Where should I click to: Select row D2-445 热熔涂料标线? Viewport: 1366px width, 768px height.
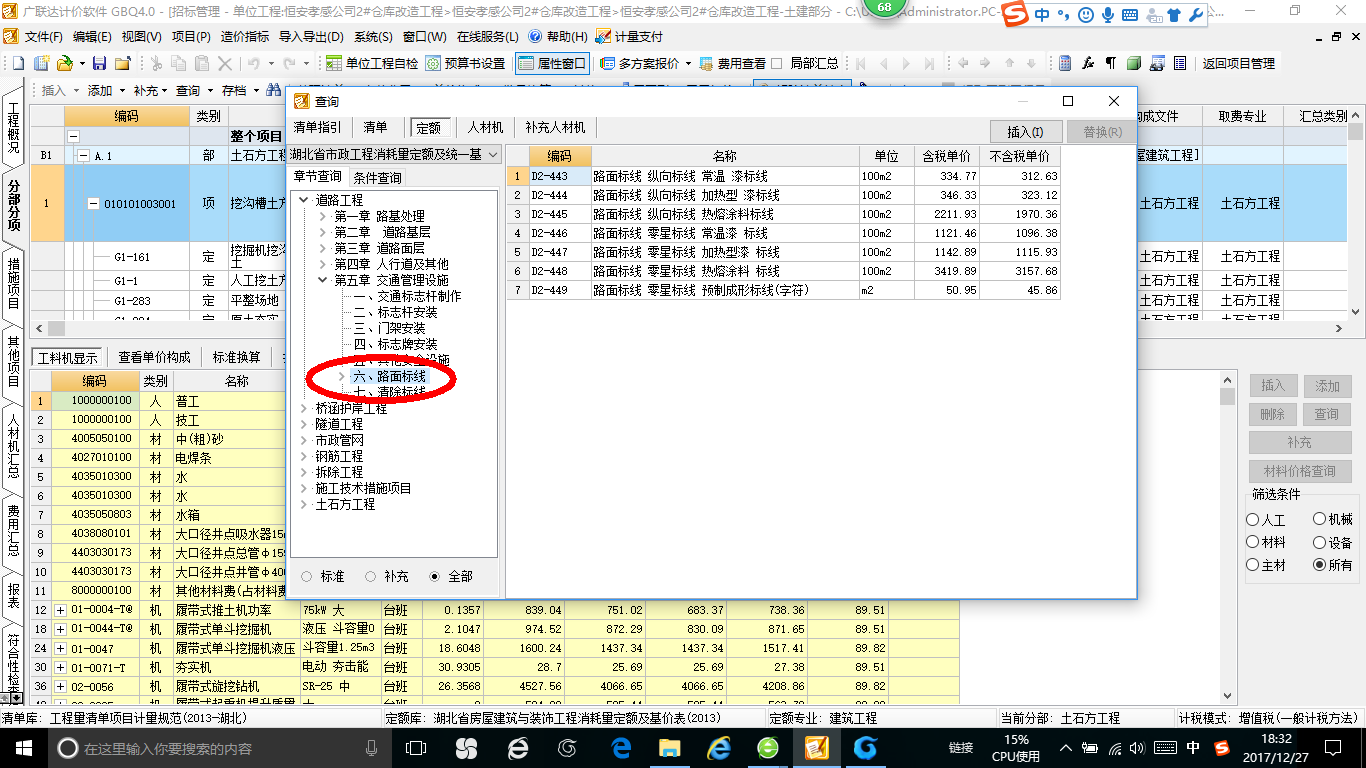[784, 214]
